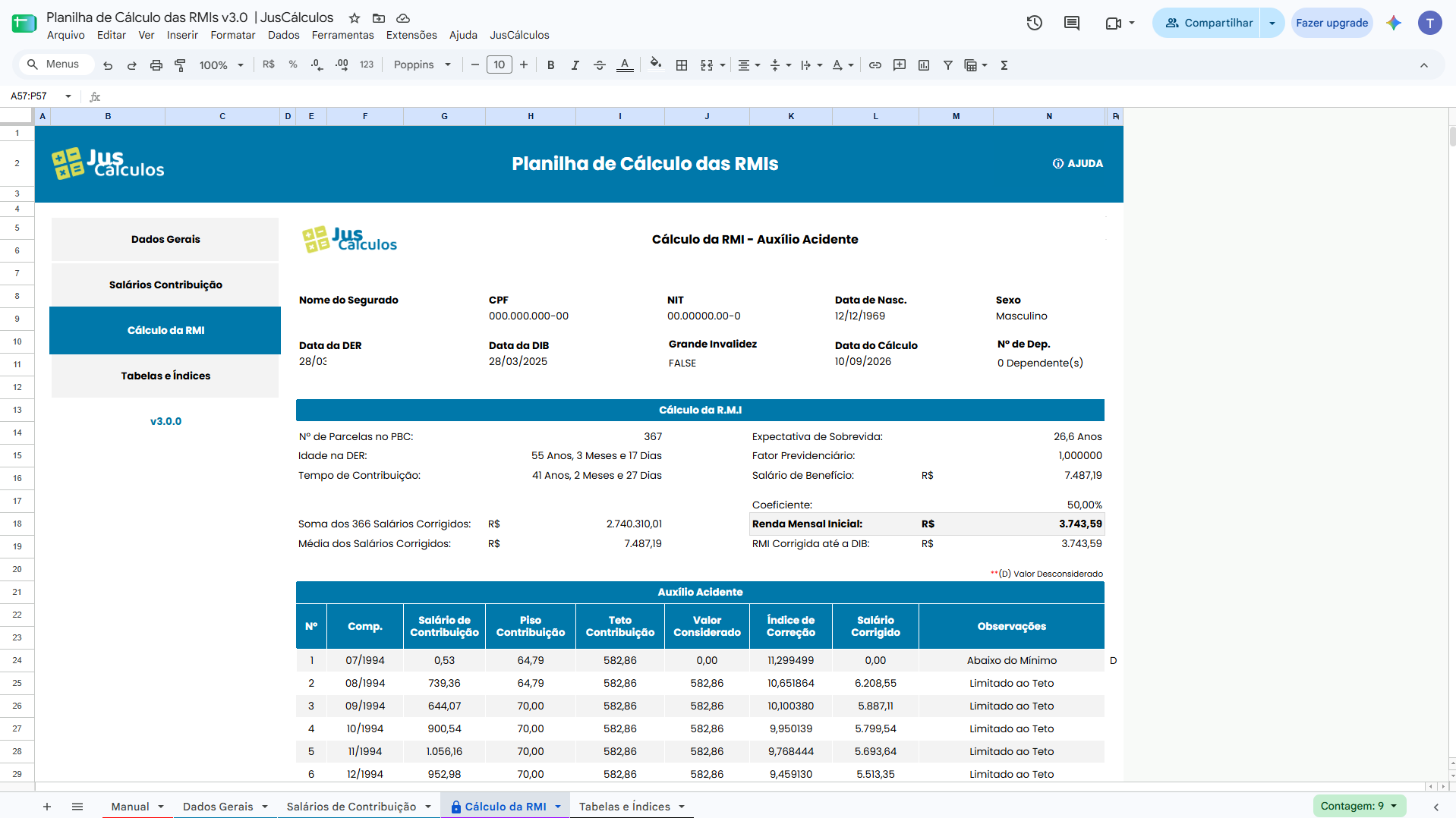Search the Menus box
The width and height of the screenshot is (1456, 818).
click(58, 64)
